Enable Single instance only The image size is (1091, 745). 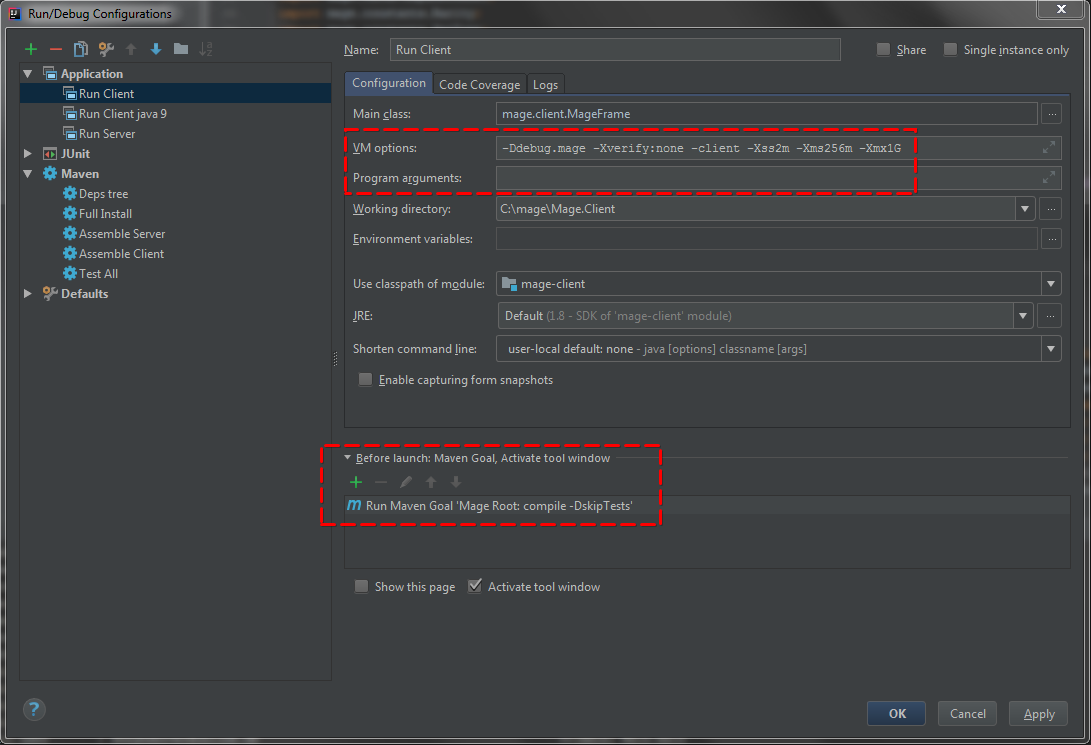950,49
